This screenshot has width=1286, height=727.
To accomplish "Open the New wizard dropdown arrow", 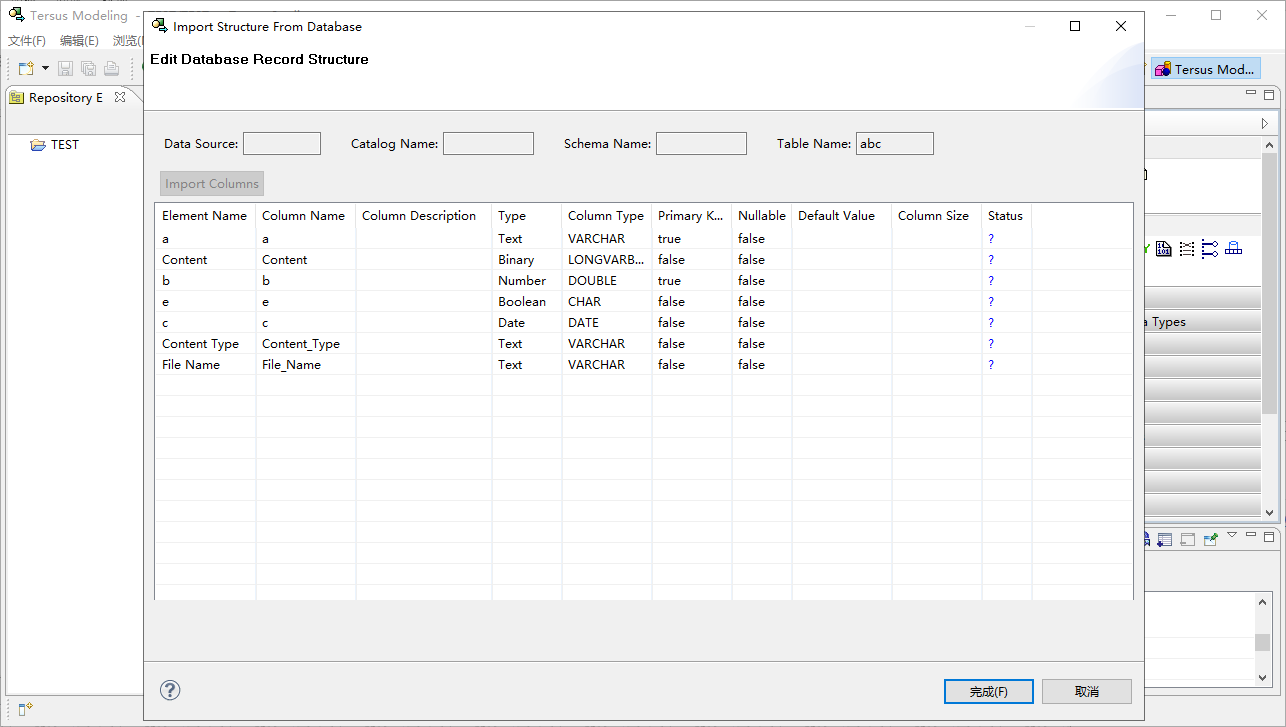I will click(x=45, y=68).
